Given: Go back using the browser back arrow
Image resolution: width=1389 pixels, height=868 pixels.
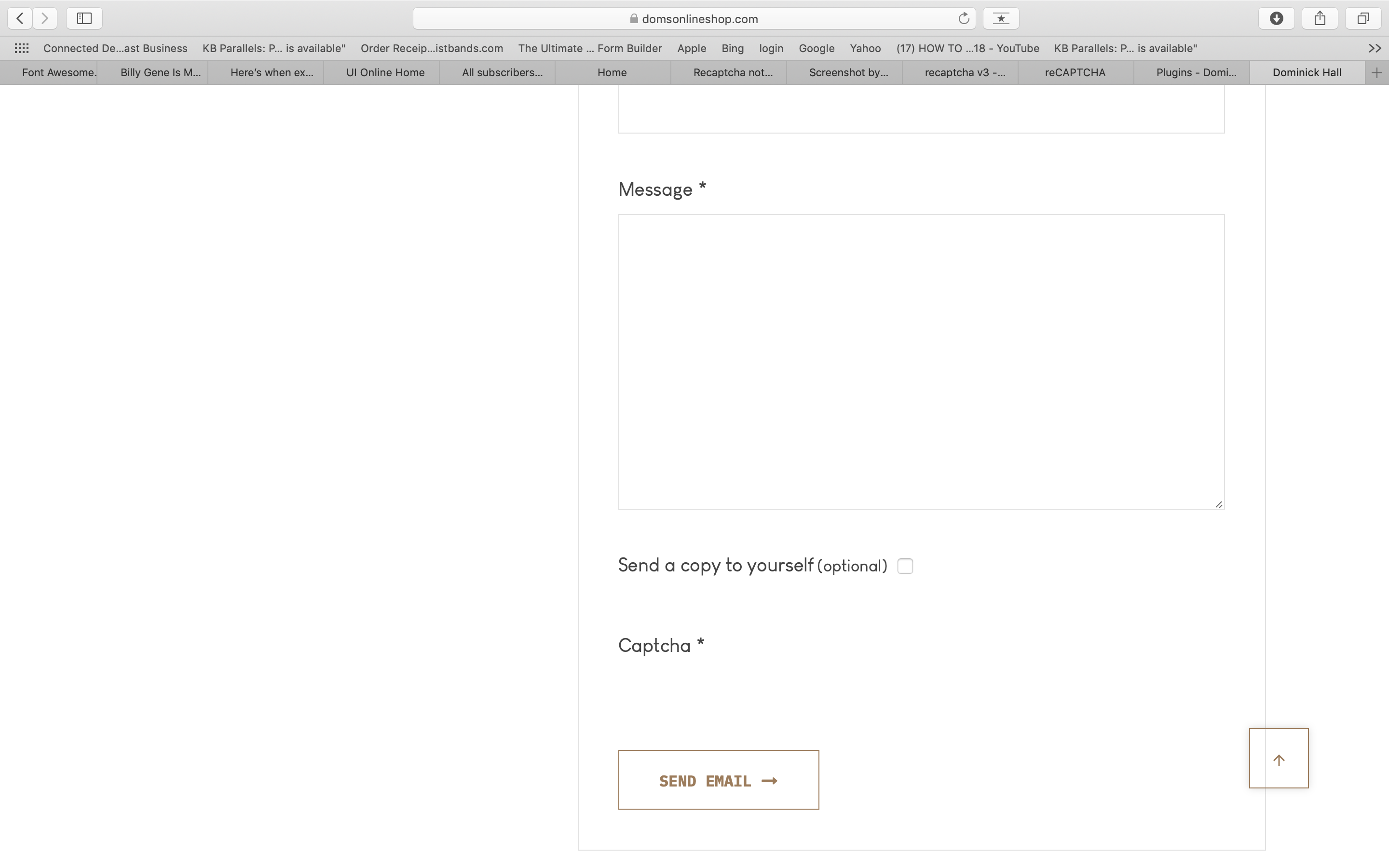Looking at the screenshot, I should click(20, 18).
